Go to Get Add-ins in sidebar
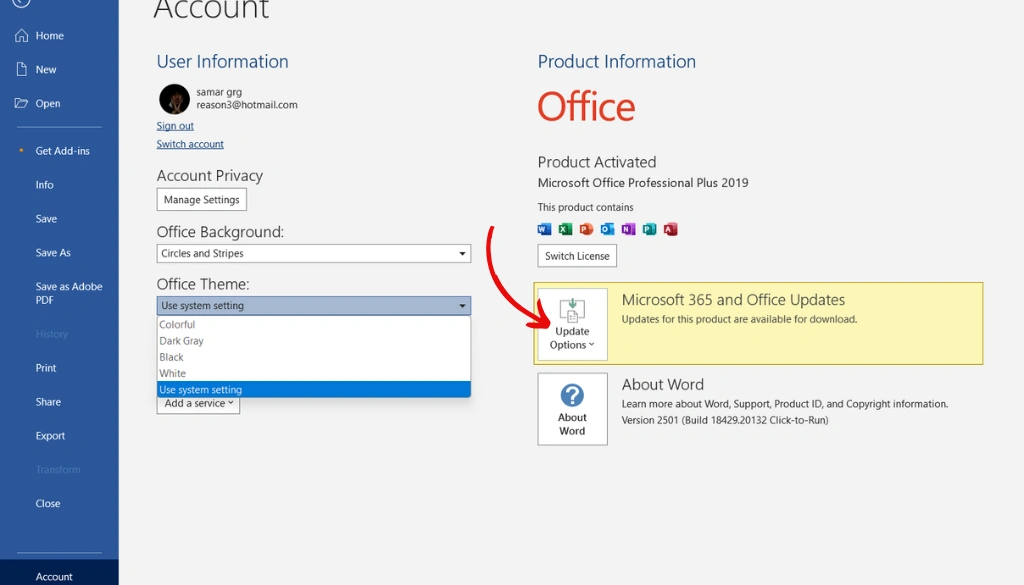 point(62,151)
